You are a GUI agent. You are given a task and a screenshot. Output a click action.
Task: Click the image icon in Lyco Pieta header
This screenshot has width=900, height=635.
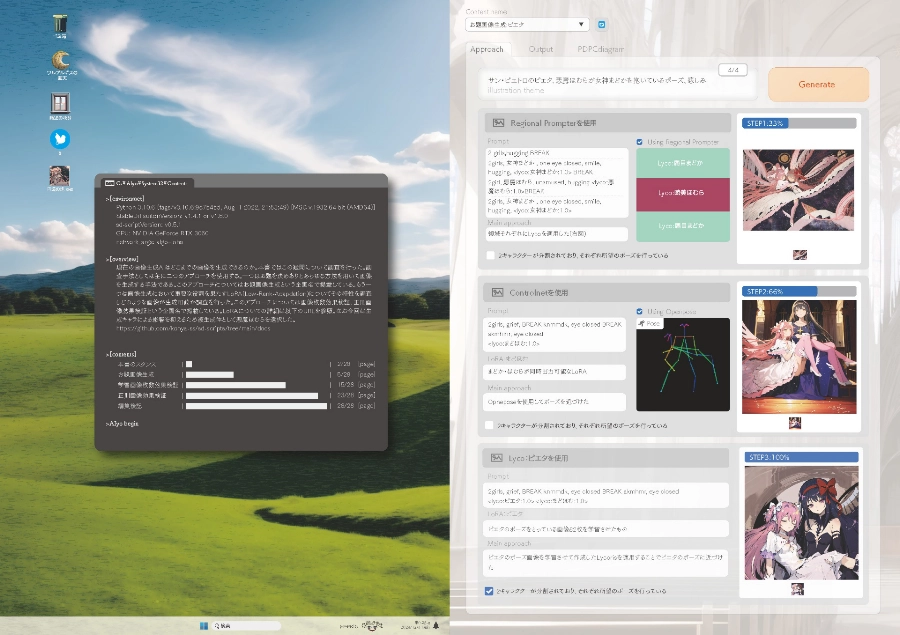496,458
